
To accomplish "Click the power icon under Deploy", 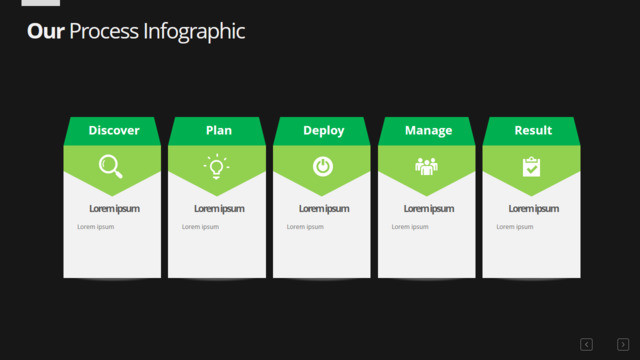I will tap(323, 167).
